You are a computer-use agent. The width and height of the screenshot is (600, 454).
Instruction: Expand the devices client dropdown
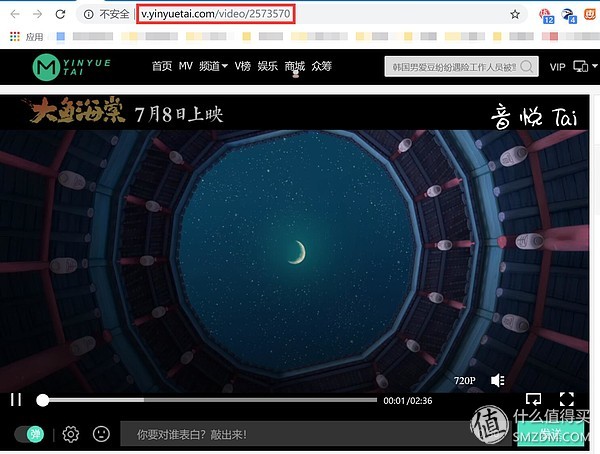click(x=585, y=66)
